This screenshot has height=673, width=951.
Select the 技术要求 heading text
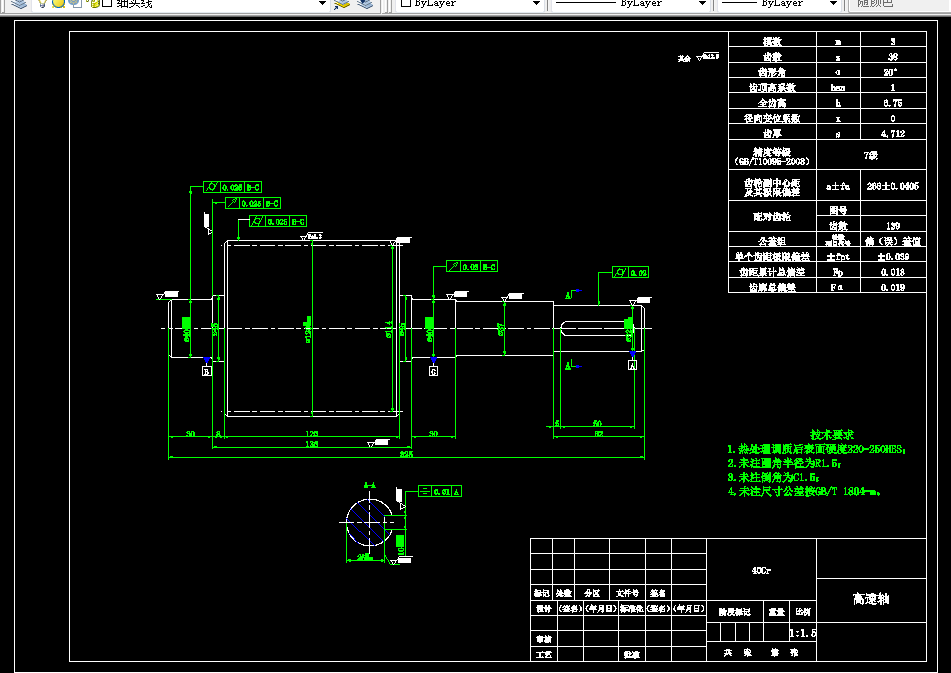tap(832, 435)
